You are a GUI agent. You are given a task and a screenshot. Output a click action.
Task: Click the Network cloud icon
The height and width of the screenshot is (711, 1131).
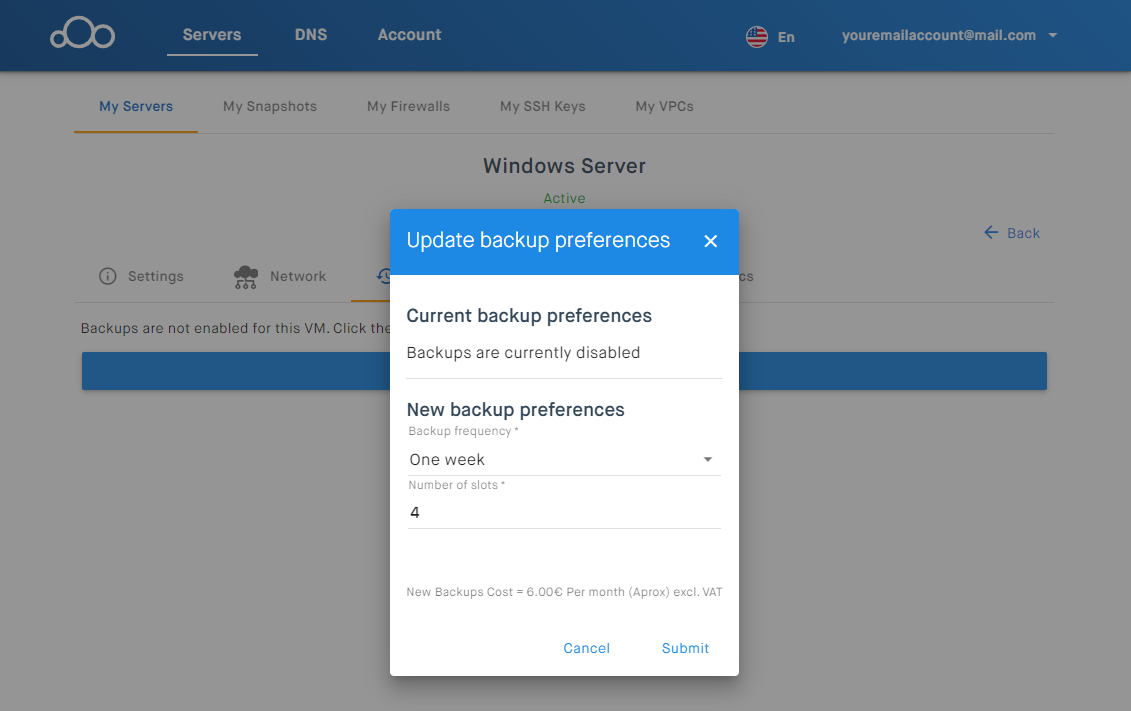tap(245, 277)
